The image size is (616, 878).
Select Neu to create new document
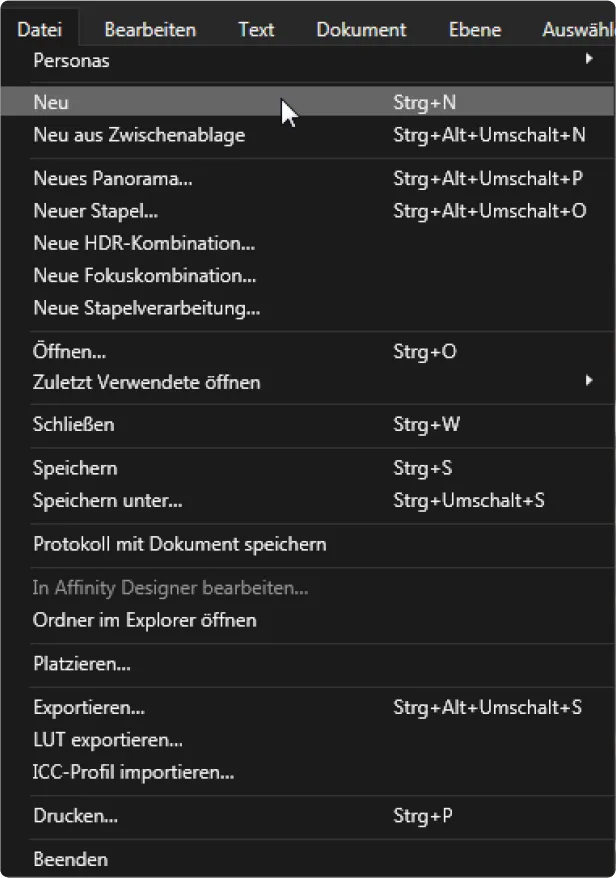click(51, 102)
